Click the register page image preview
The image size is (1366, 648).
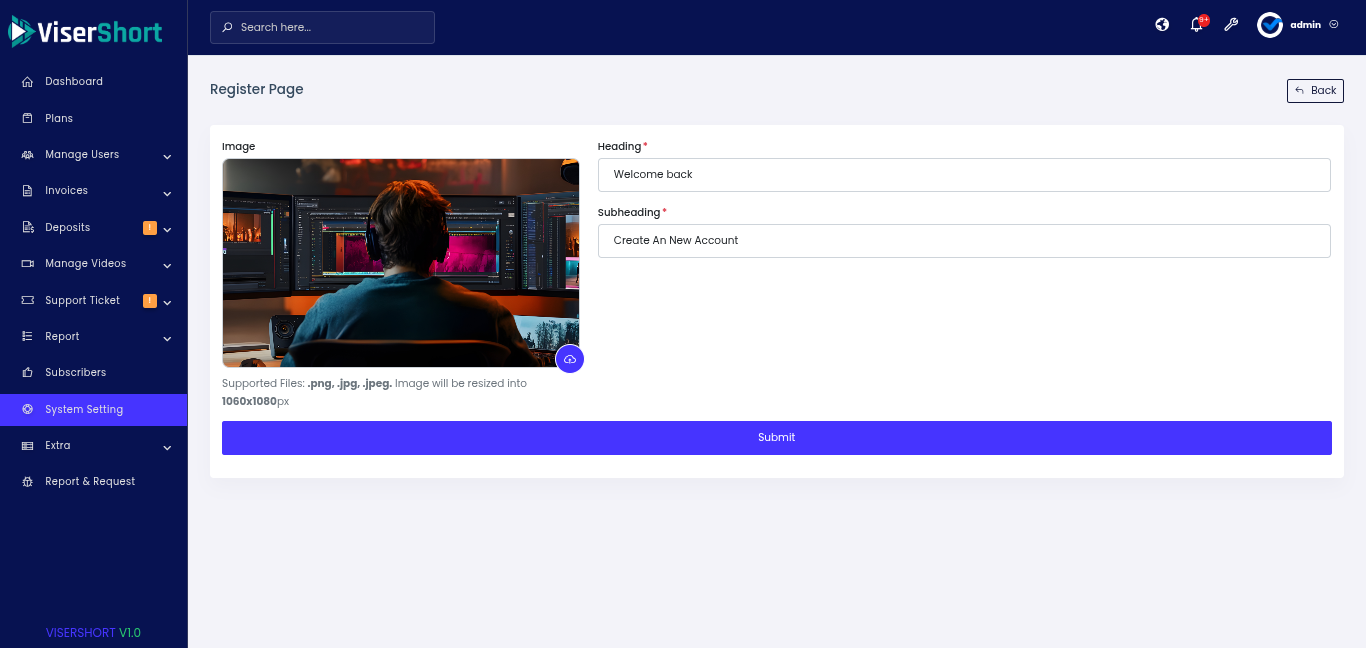[400, 263]
